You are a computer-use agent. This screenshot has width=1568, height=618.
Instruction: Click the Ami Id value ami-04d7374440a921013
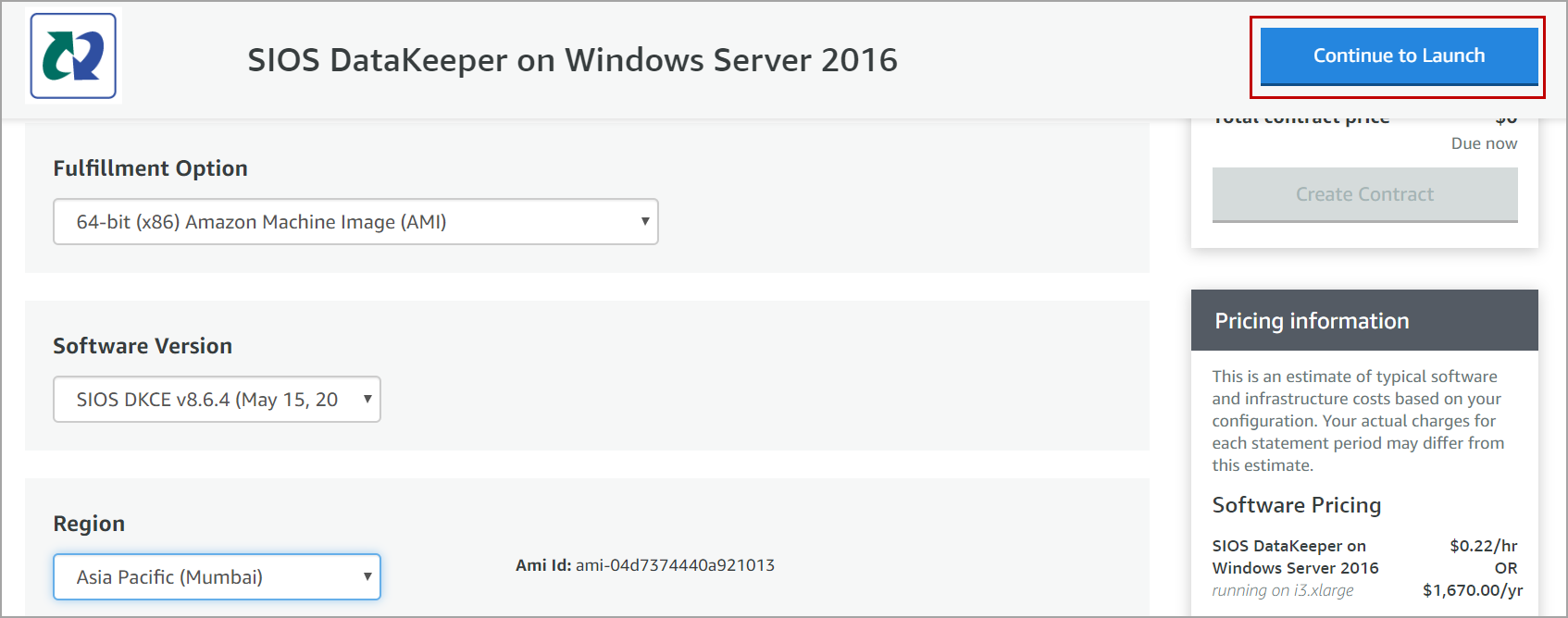pos(675,565)
